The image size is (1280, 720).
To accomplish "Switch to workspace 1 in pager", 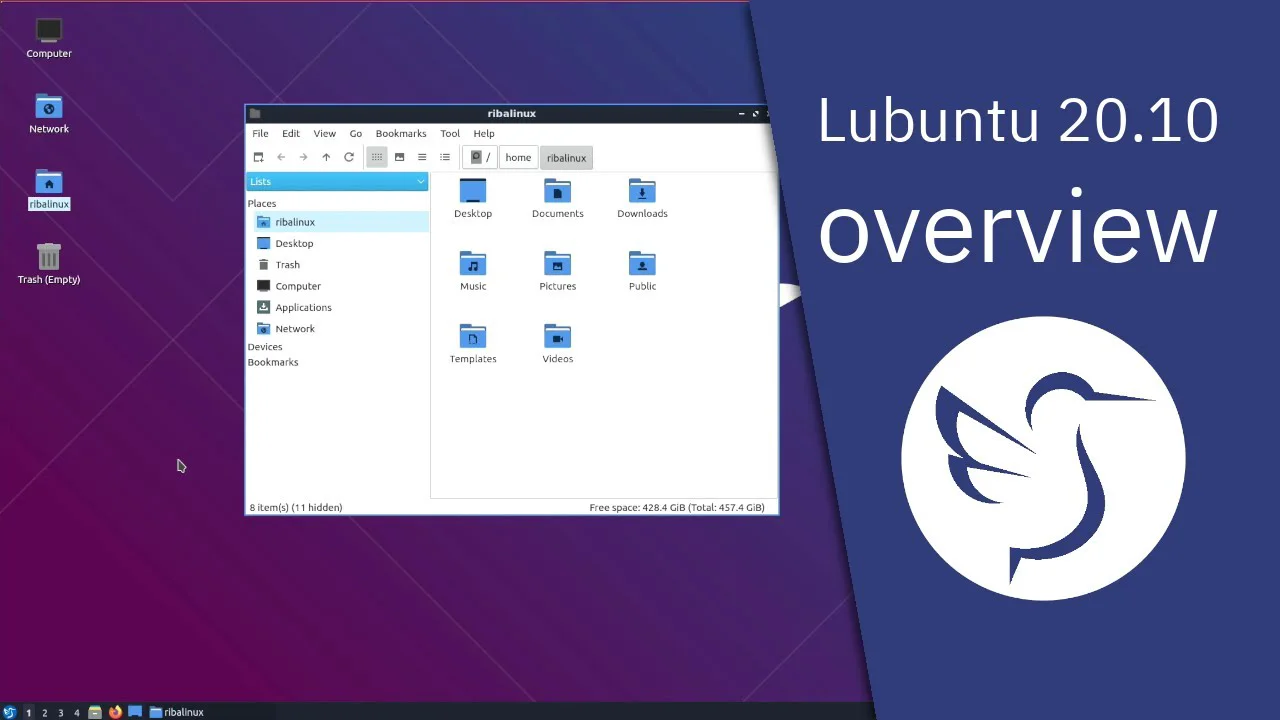I will pyautogui.click(x=28, y=712).
